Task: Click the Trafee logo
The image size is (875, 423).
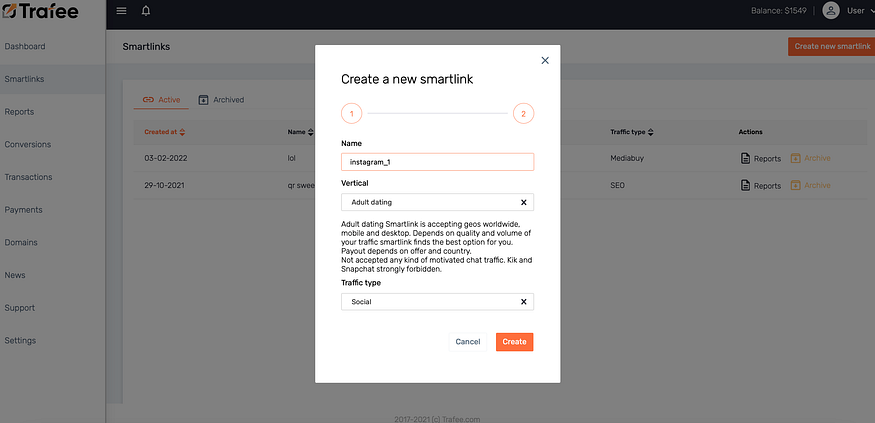Action: pos(40,11)
